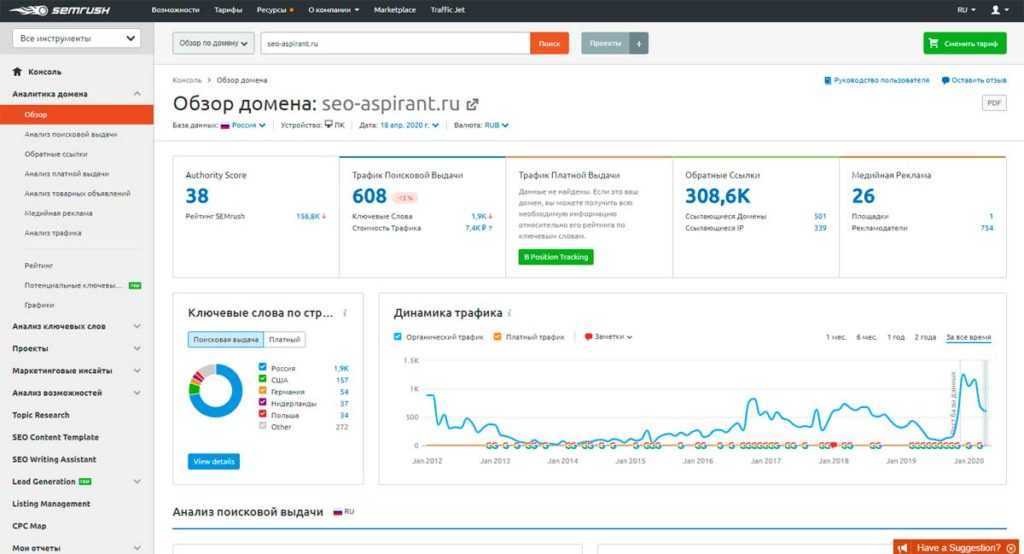
Task: Switch to the Платный tab
Action: click(x=284, y=340)
